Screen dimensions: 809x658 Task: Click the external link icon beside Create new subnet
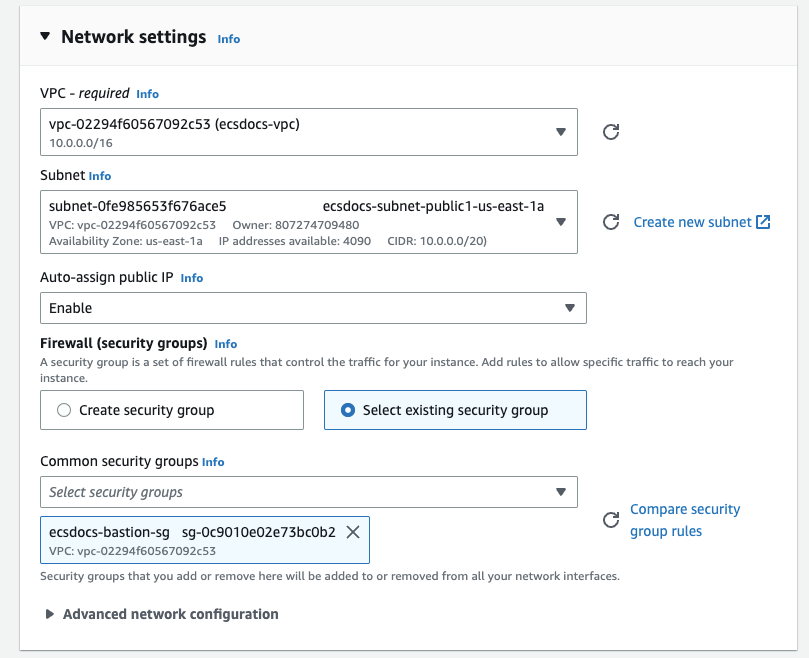(x=763, y=222)
